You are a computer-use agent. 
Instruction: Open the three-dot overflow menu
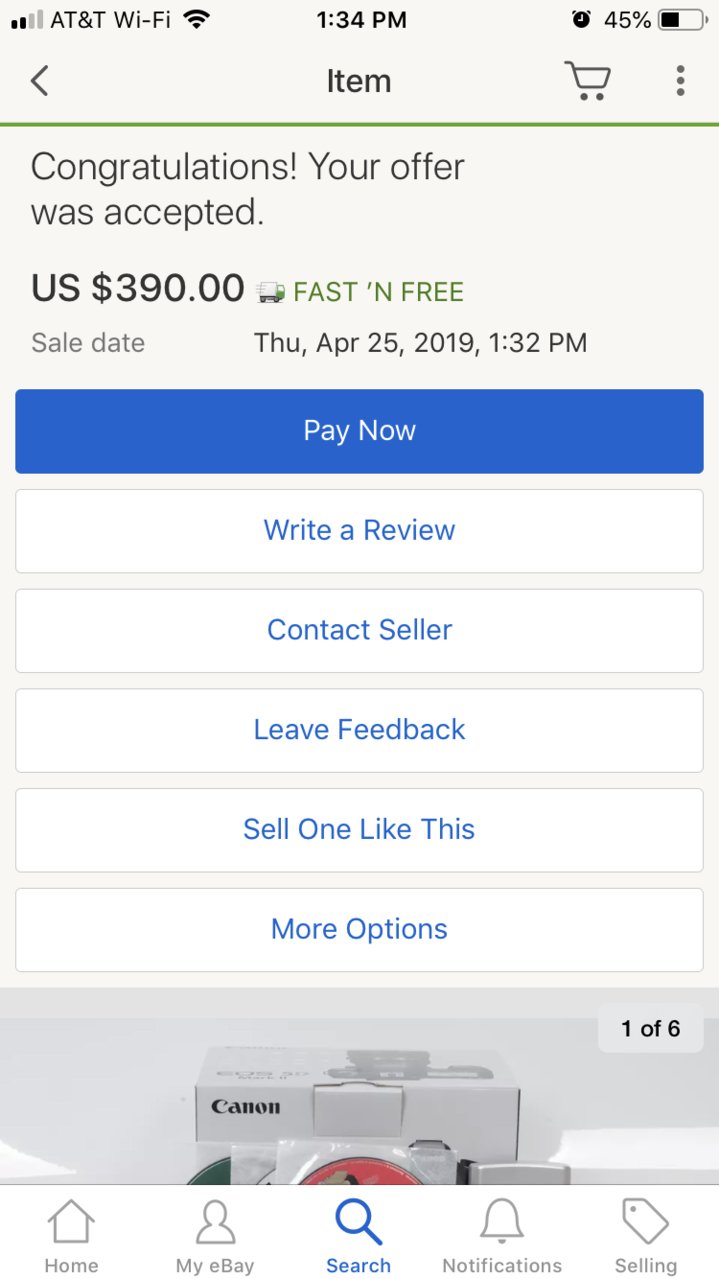[680, 80]
